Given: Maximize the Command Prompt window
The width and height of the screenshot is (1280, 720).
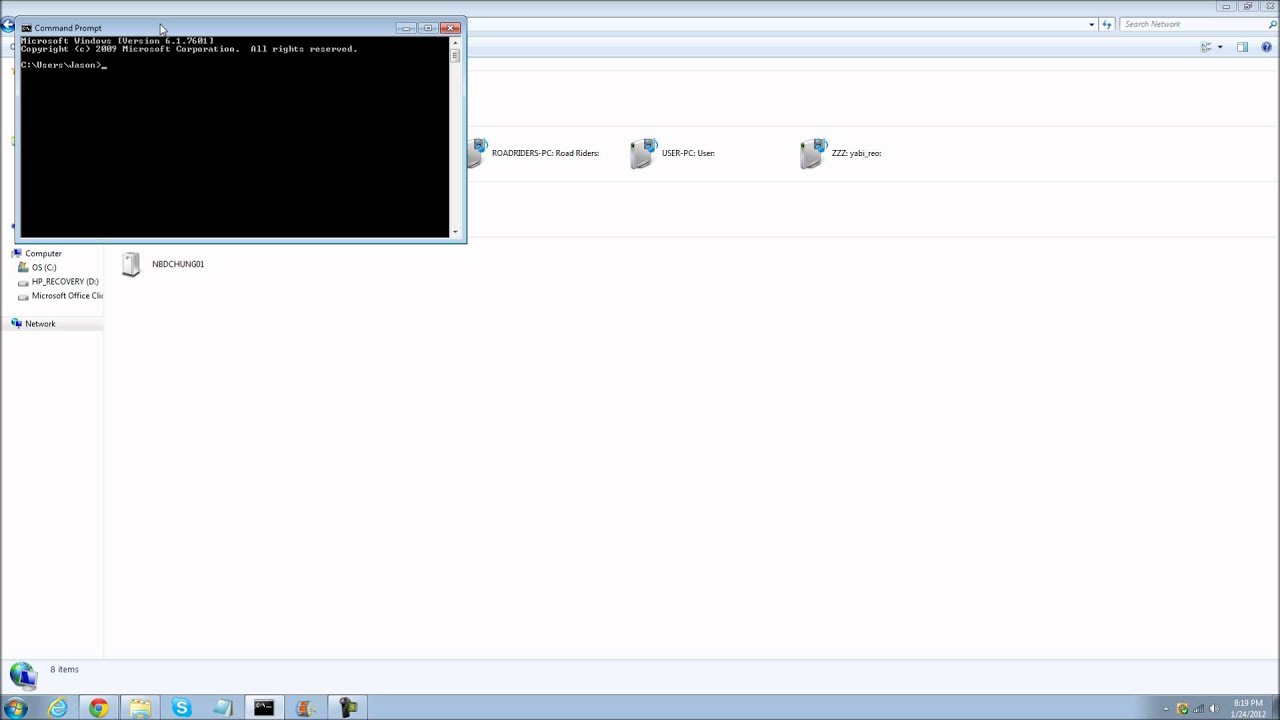Looking at the screenshot, I should tap(428, 28).
